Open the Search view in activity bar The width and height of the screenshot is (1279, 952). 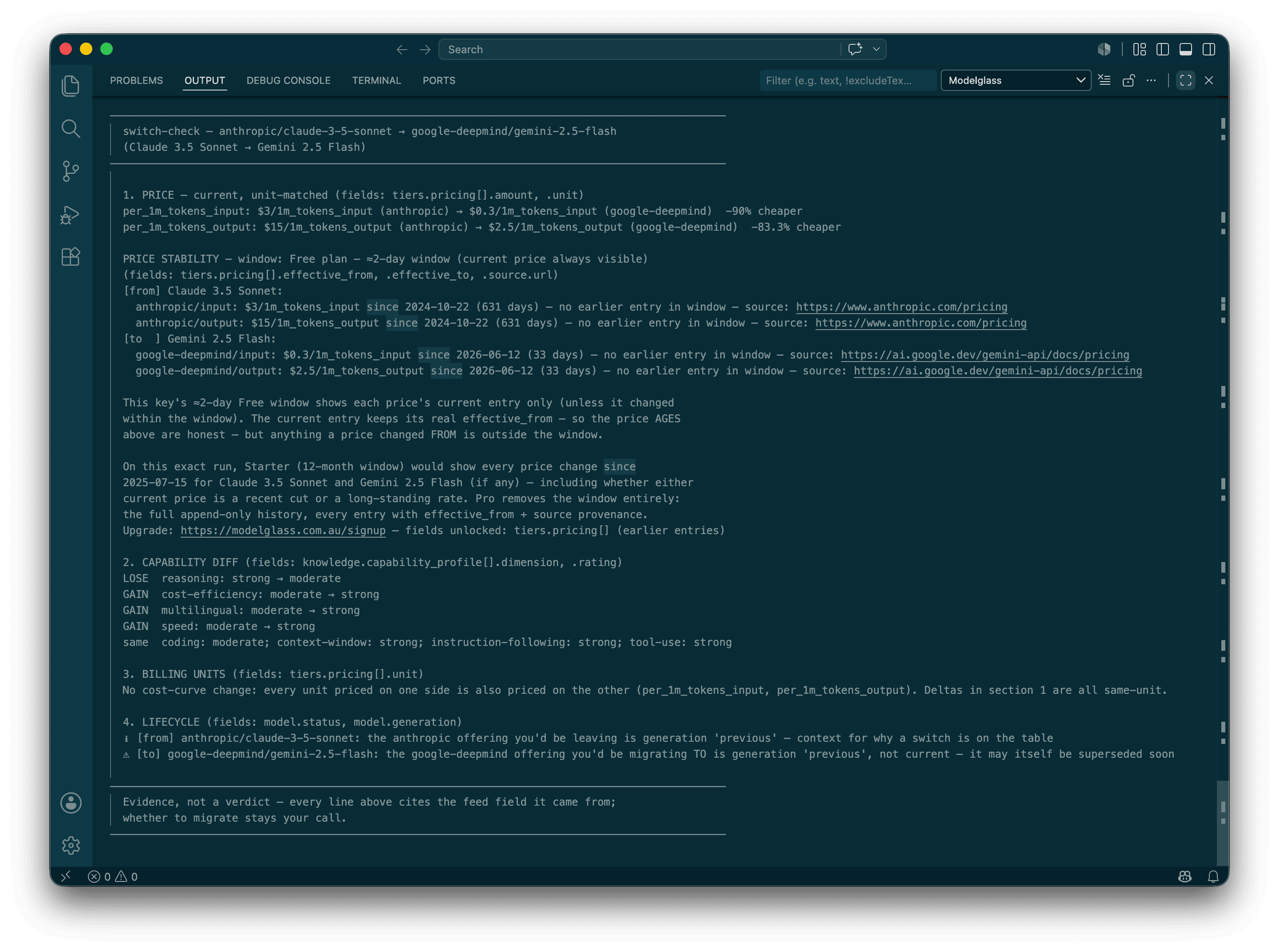pyautogui.click(x=70, y=129)
